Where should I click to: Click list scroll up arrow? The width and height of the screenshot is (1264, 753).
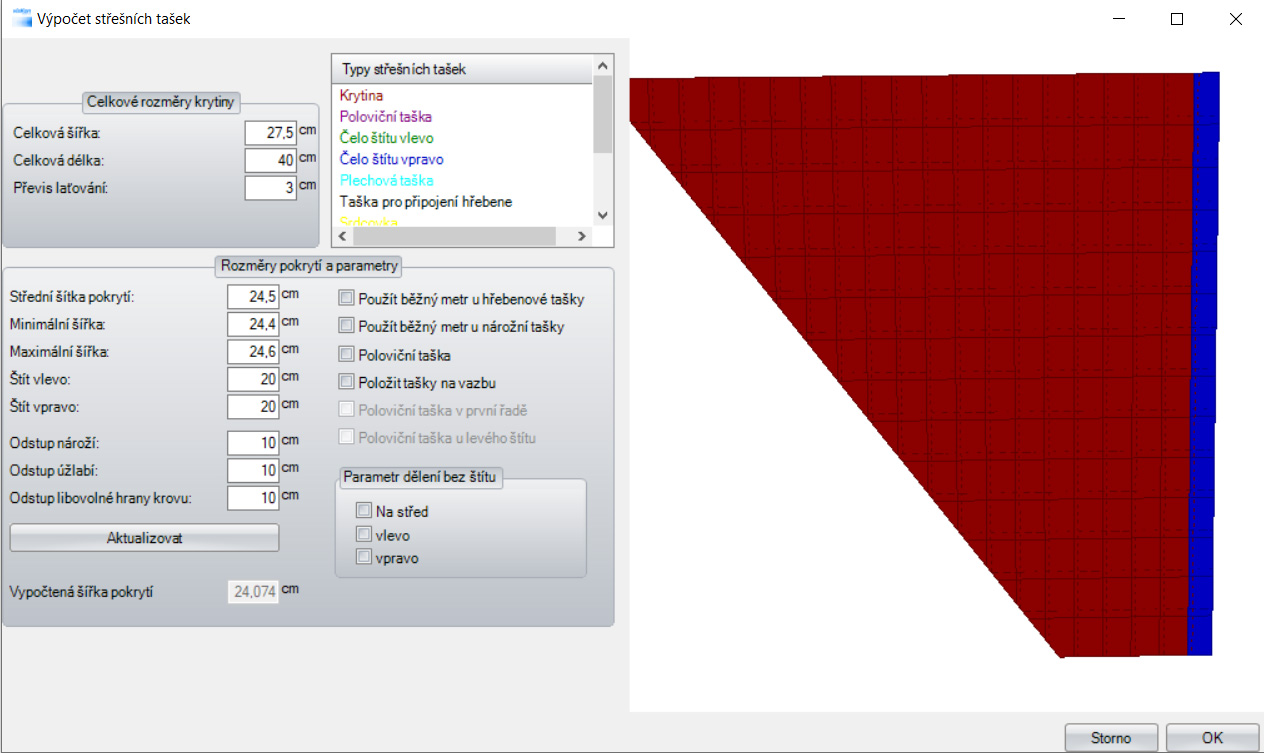pyautogui.click(x=602, y=65)
